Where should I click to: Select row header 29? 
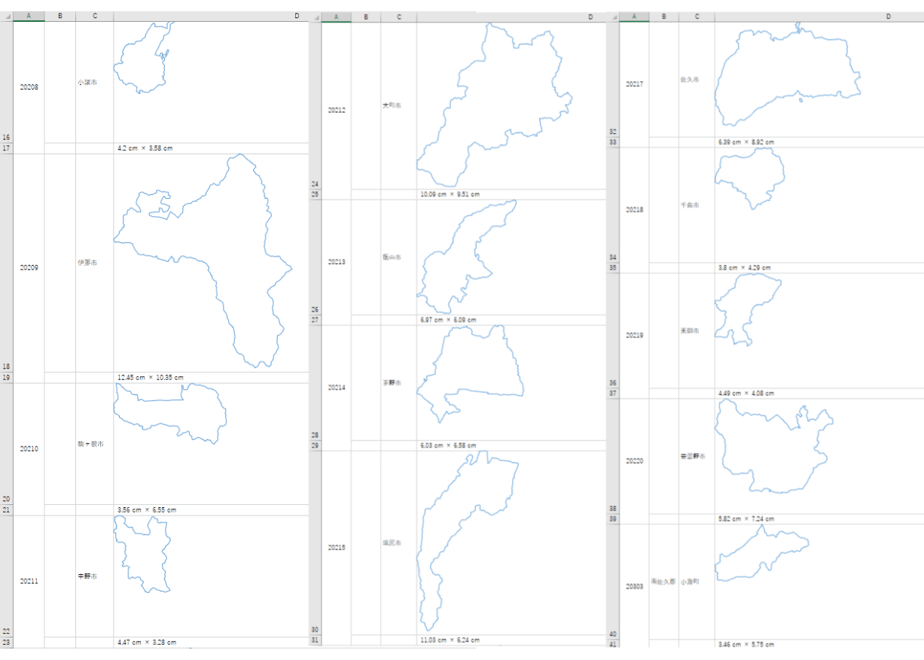[315, 446]
